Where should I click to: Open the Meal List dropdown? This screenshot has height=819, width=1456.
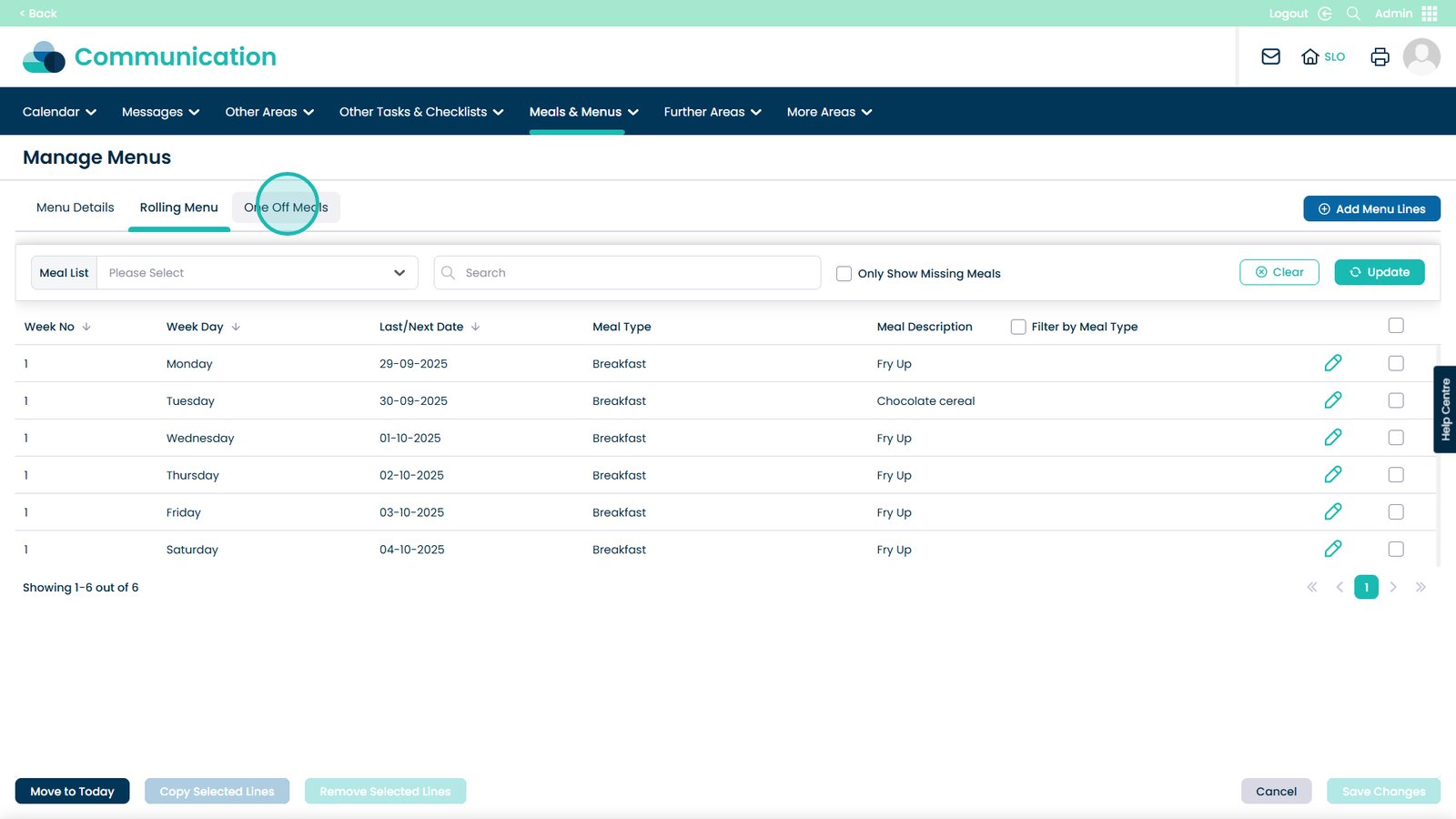click(257, 273)
